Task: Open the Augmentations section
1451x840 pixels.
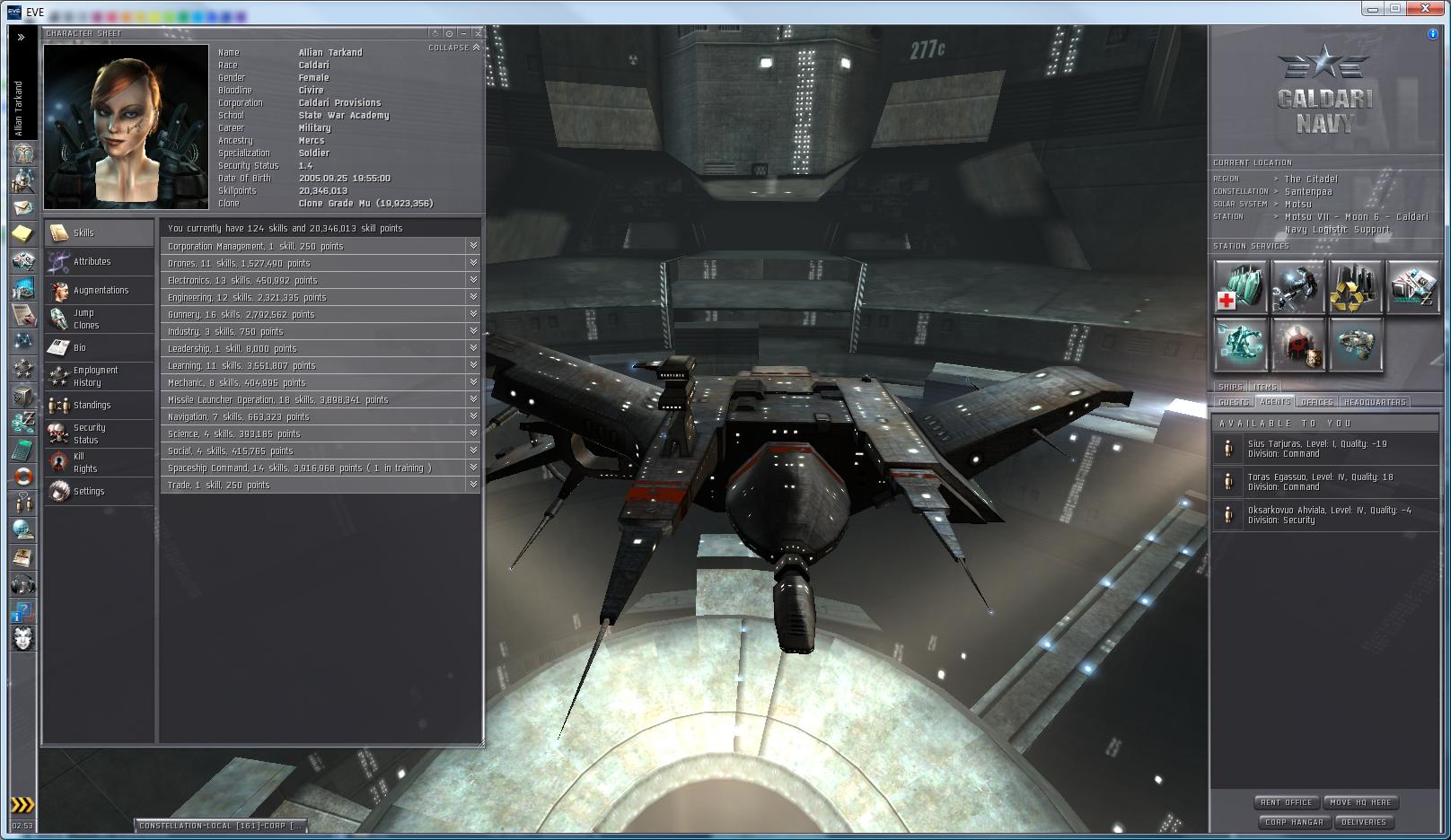Action: (x=100, y=290)
